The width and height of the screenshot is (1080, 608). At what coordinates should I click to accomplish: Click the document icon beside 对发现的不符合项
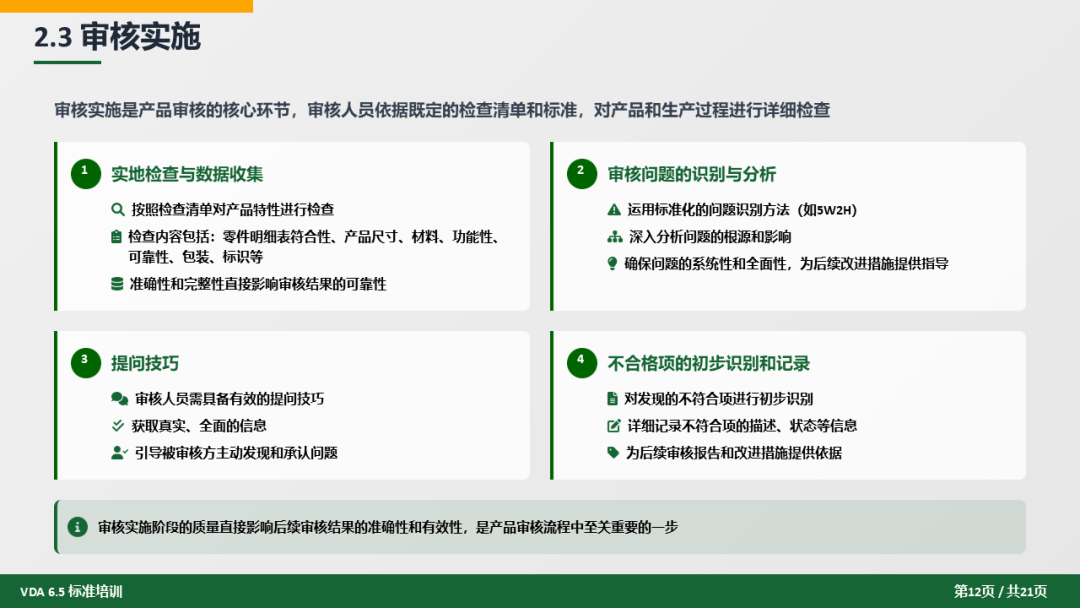coord(613,399)
